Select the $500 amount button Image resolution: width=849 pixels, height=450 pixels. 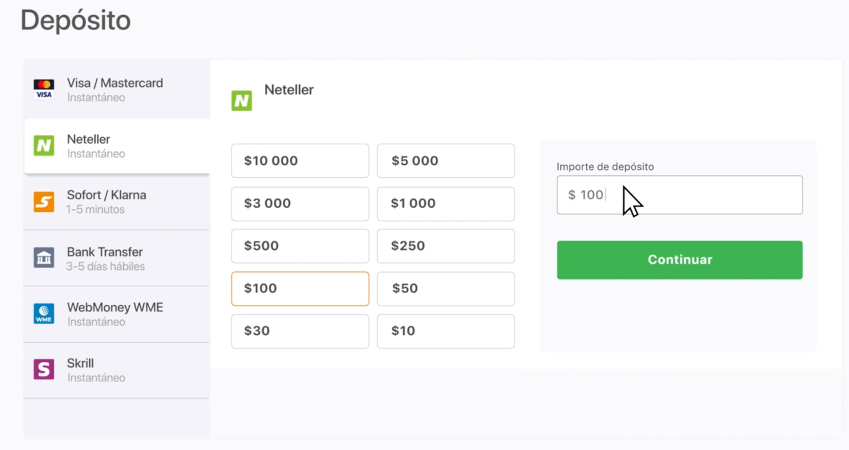300,246
